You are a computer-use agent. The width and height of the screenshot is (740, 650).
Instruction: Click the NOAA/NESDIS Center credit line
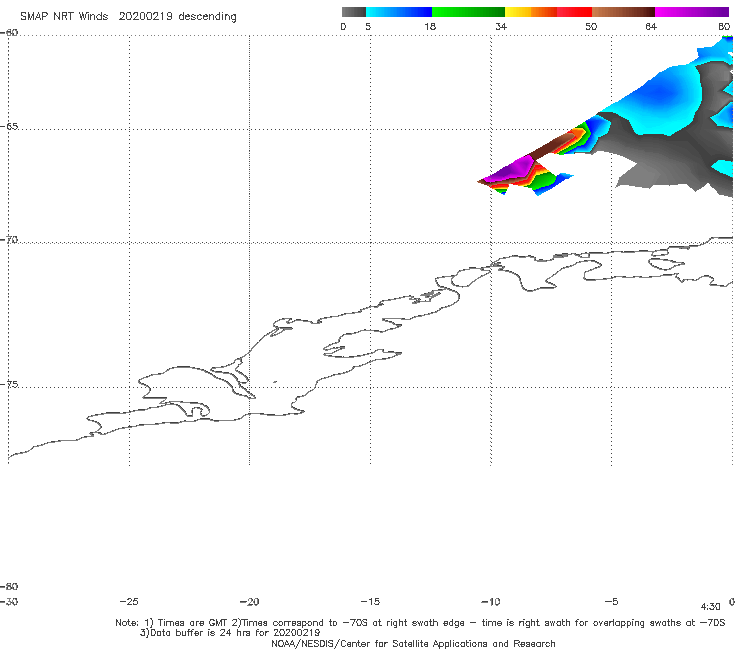pyautogui.click(x=413, y=643)
